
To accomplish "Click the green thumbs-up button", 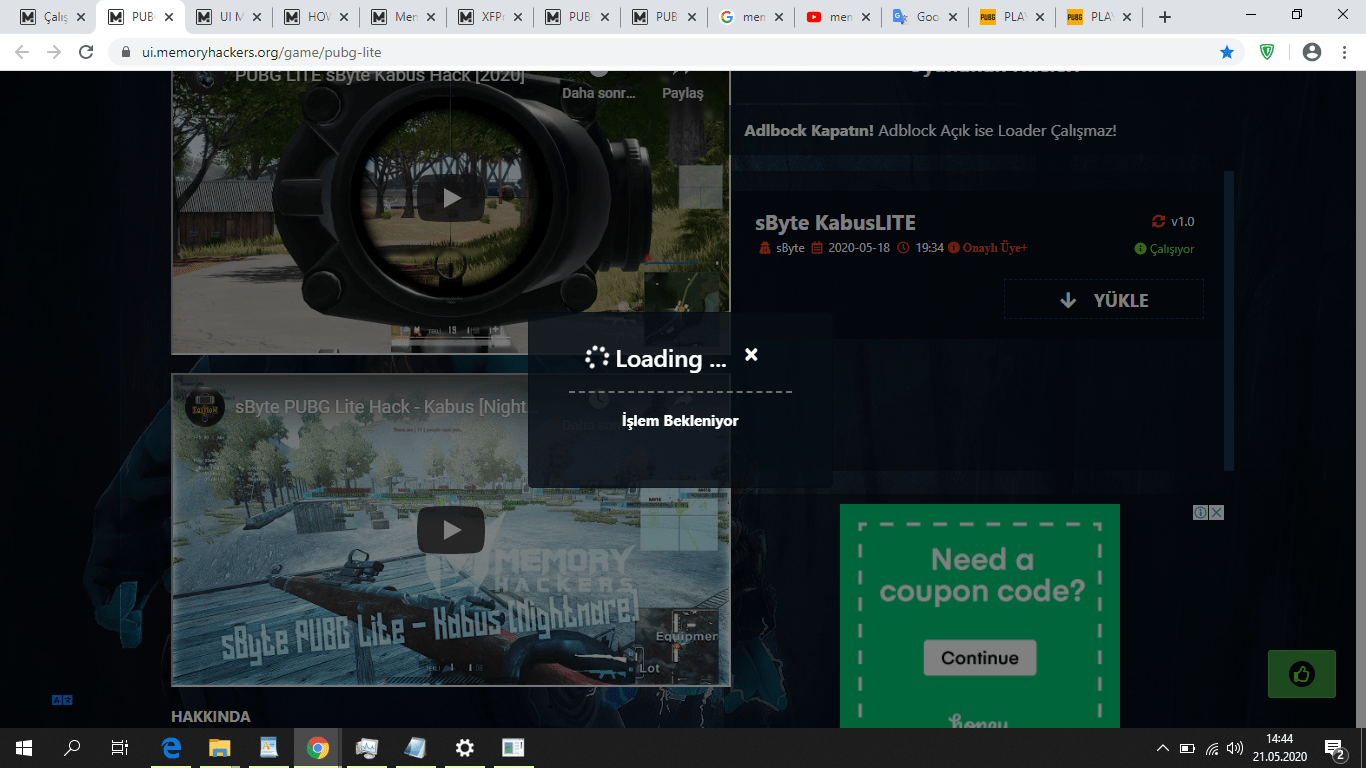I will pyautogui.click(x=1301, y=674).
